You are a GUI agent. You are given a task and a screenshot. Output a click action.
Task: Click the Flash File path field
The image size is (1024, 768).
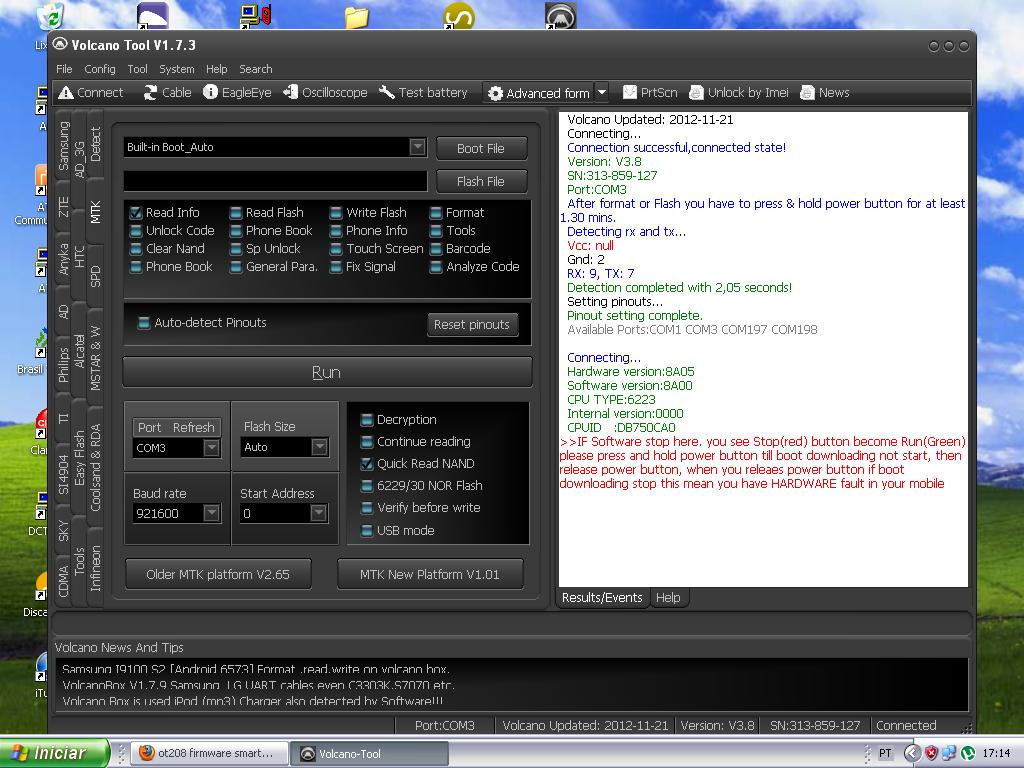276,181
